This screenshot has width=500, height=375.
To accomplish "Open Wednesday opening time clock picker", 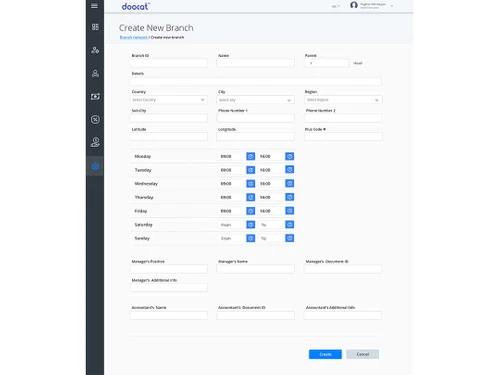I will 251,184.
